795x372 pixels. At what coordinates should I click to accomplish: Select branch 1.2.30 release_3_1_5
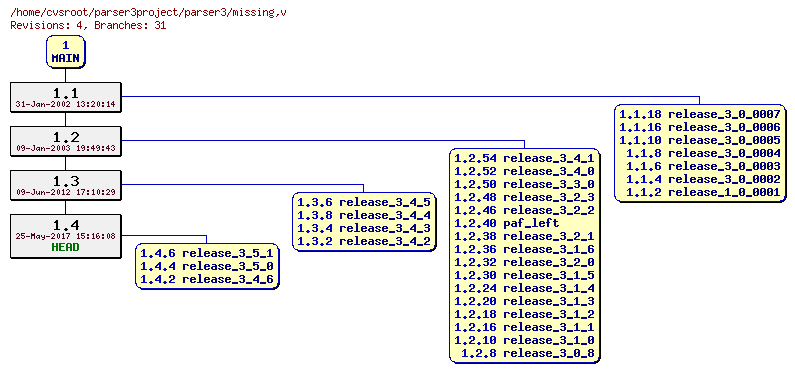tap(524, 275)
